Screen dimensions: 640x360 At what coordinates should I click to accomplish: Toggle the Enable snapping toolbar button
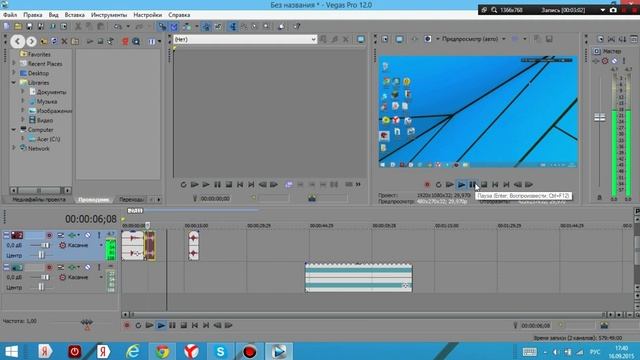point(162,27)
